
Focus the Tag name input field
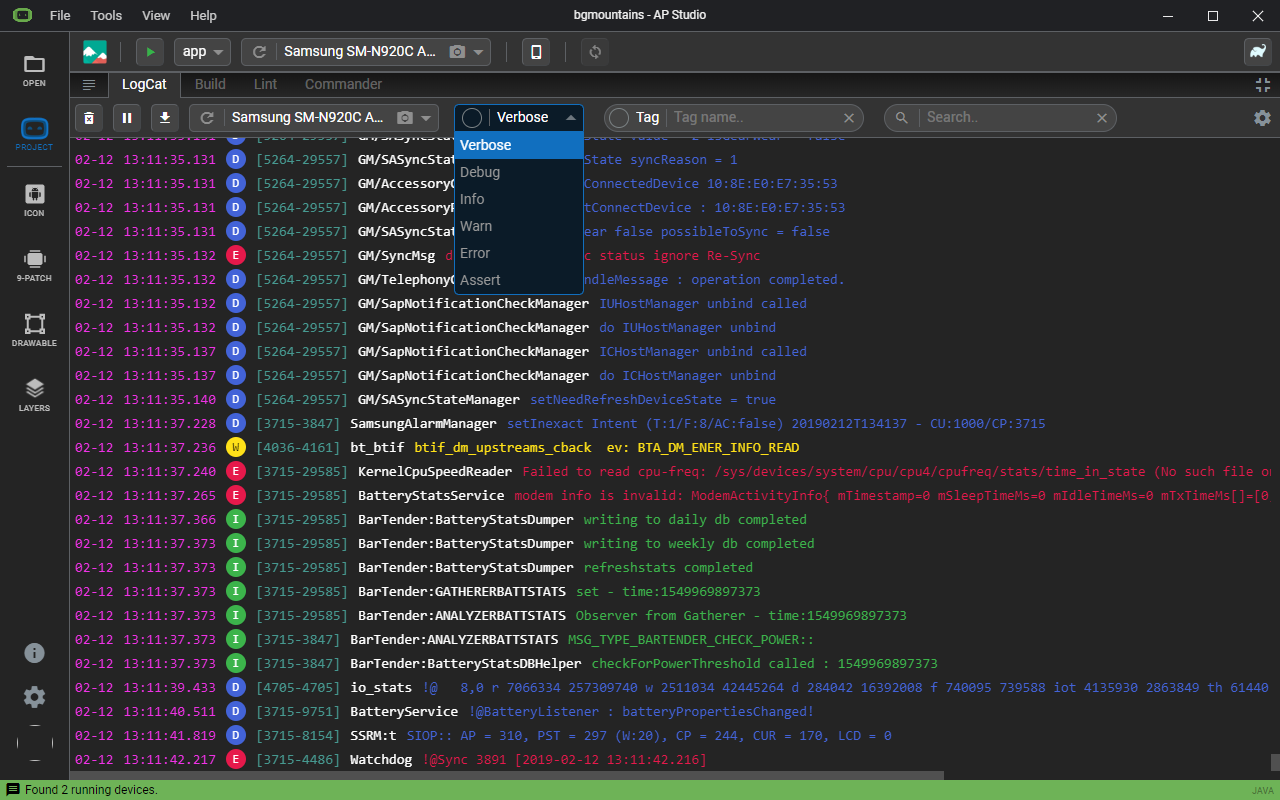click(752, 118)
